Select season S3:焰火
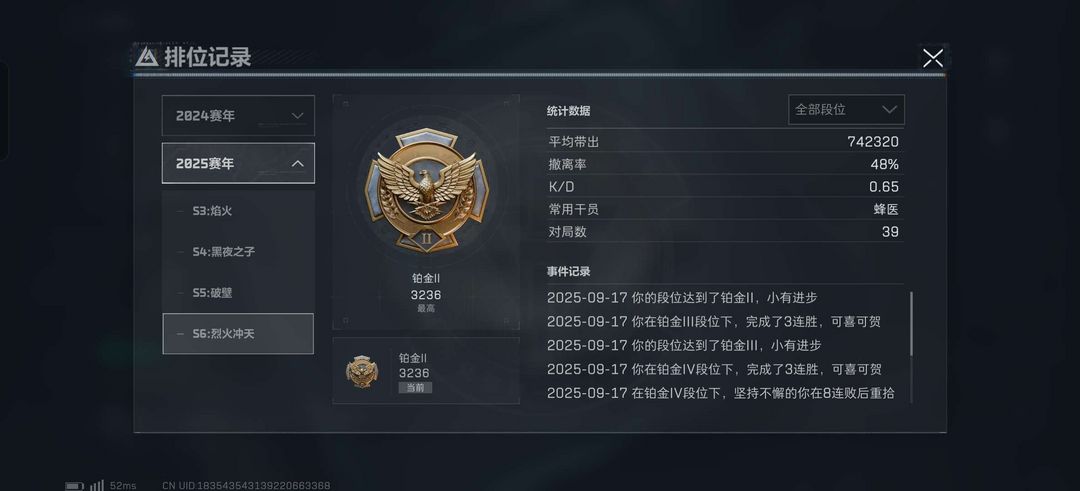Screen dimensions: 1080x491 click(238, 211)
